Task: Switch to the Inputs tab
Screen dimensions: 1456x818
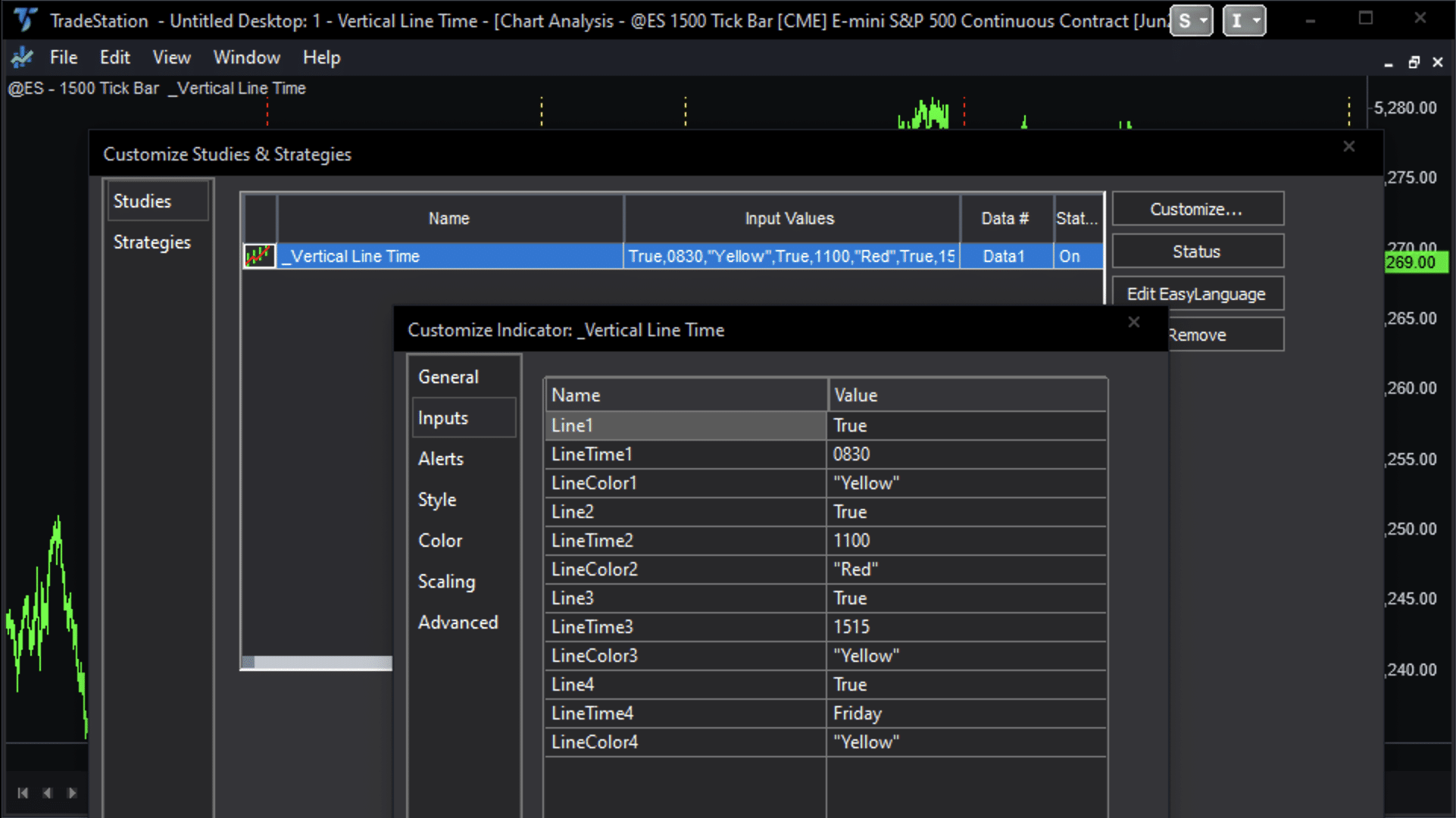Action: pyautogui.click(x=464, y=418)
